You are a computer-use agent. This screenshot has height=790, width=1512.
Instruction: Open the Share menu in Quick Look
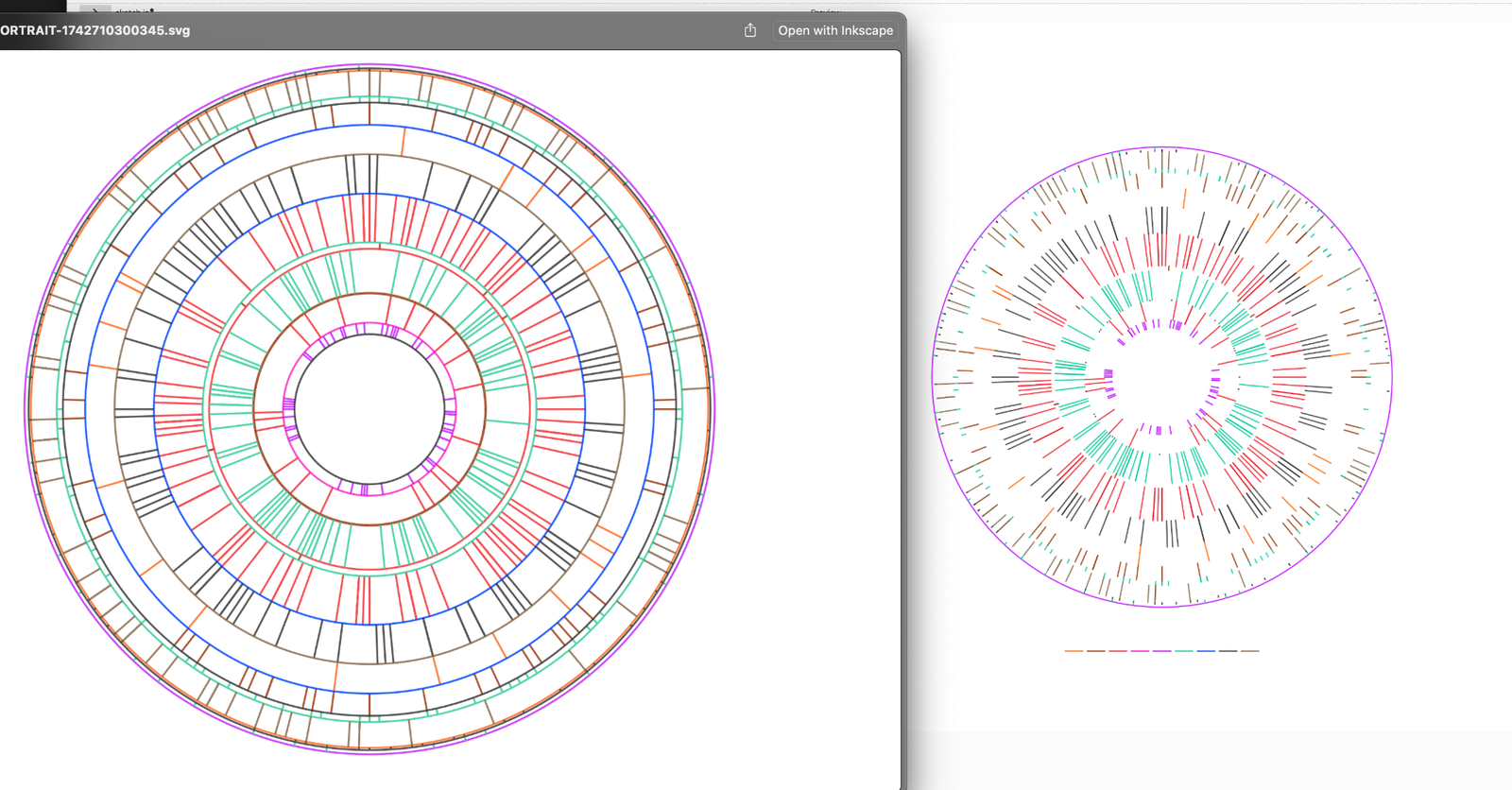[750, 30]
